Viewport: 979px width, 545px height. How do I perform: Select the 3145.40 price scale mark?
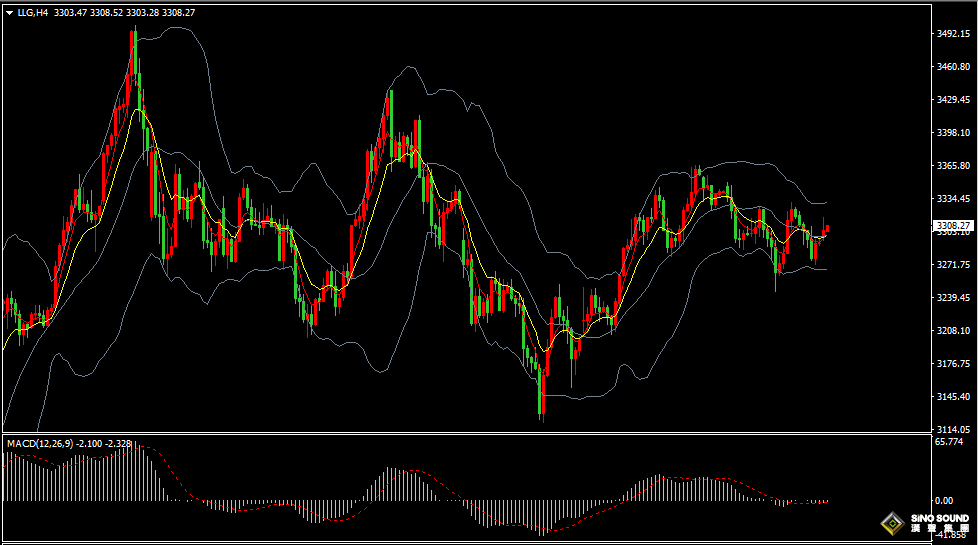coord(952,396)
